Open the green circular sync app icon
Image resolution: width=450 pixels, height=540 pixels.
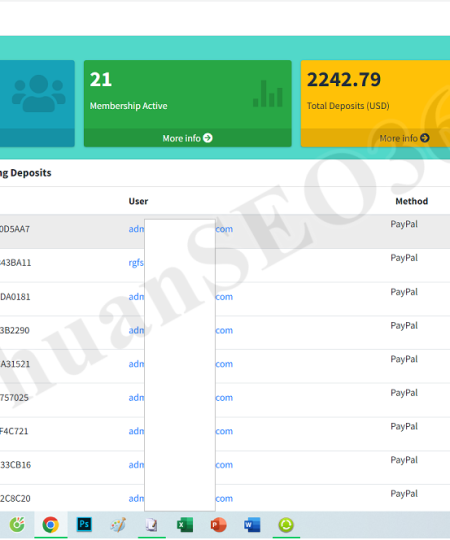click(286, 525)
